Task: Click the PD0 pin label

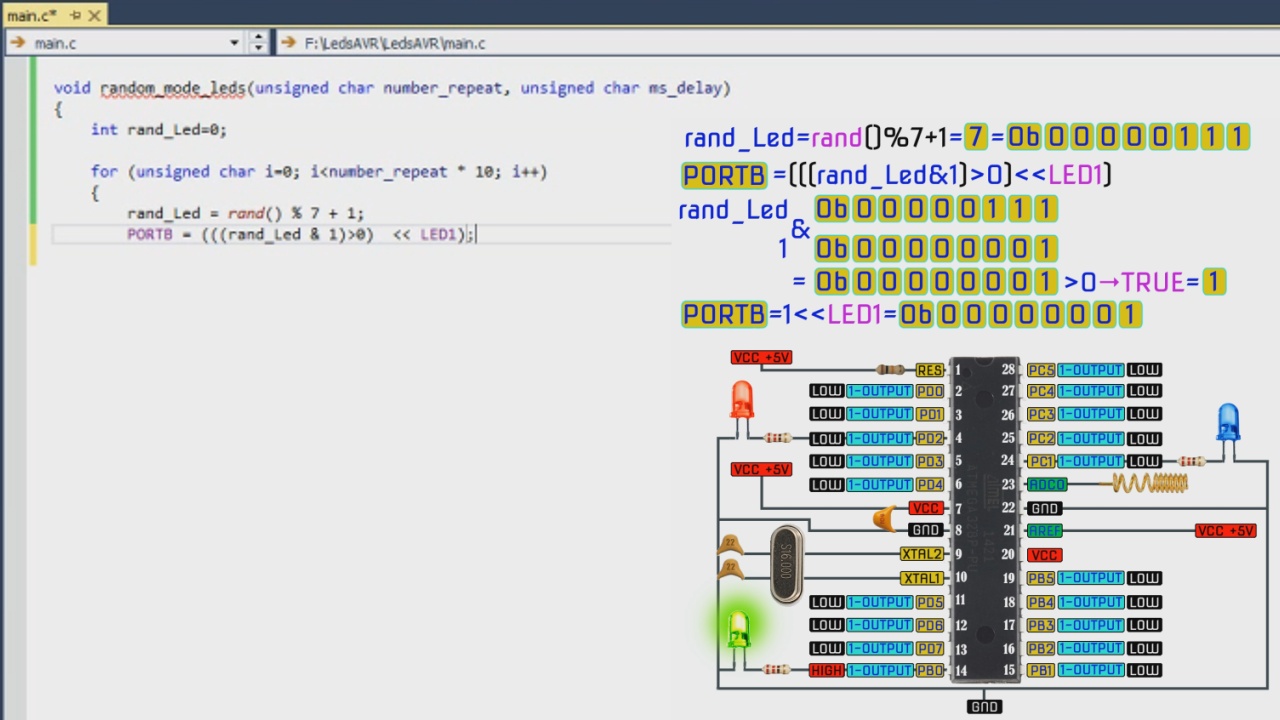Action: tap(930, 391)
